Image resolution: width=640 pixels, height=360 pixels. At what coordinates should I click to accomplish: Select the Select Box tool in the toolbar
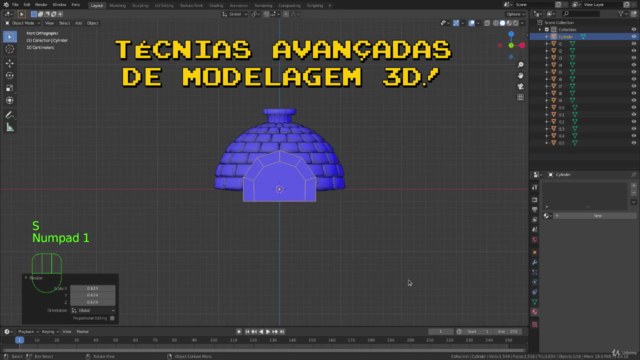click(10, 37)
